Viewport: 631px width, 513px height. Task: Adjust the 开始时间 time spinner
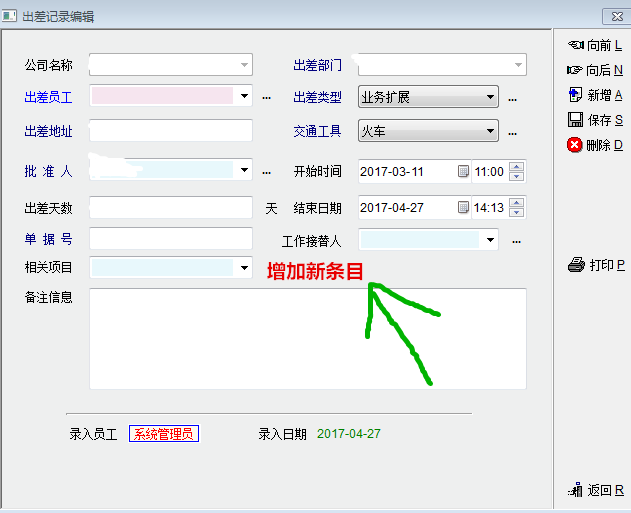pyautogui.click(x=517, y=171)
